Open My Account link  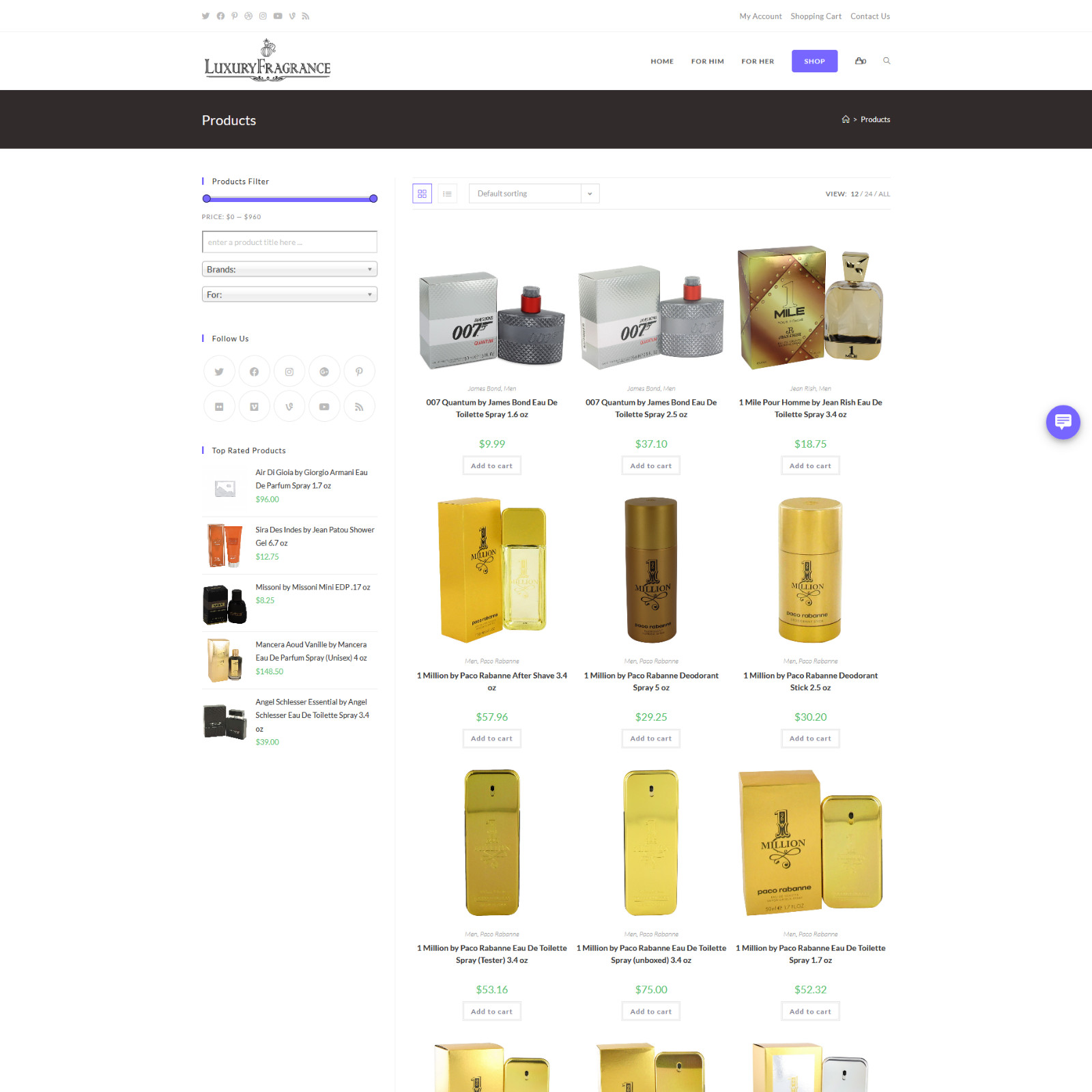(x=760, y=16)
